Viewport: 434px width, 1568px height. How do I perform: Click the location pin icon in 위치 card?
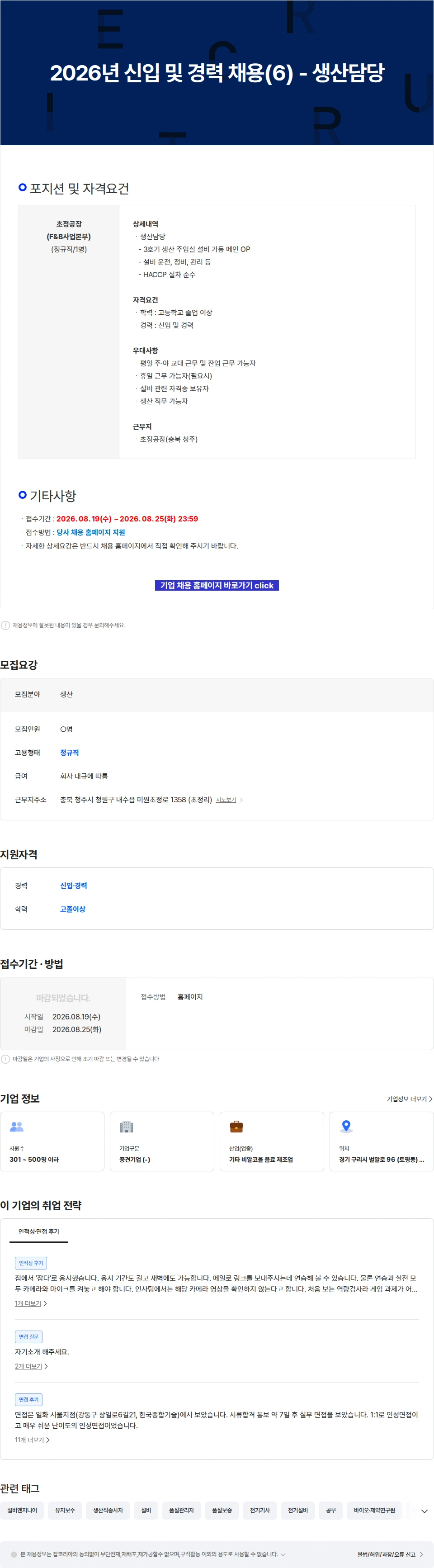pyautogui.click(x=346, y=1127)
